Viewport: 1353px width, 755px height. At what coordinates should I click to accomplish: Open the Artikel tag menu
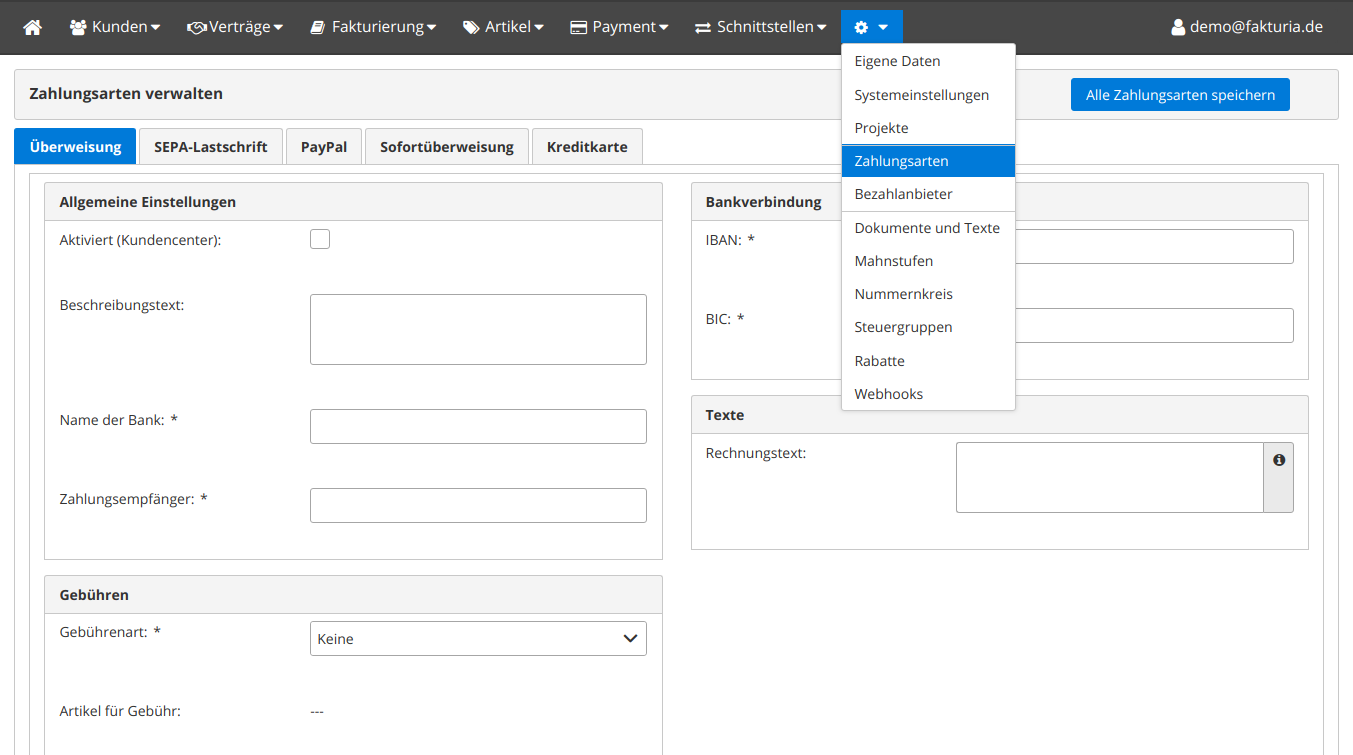[503, 27]
